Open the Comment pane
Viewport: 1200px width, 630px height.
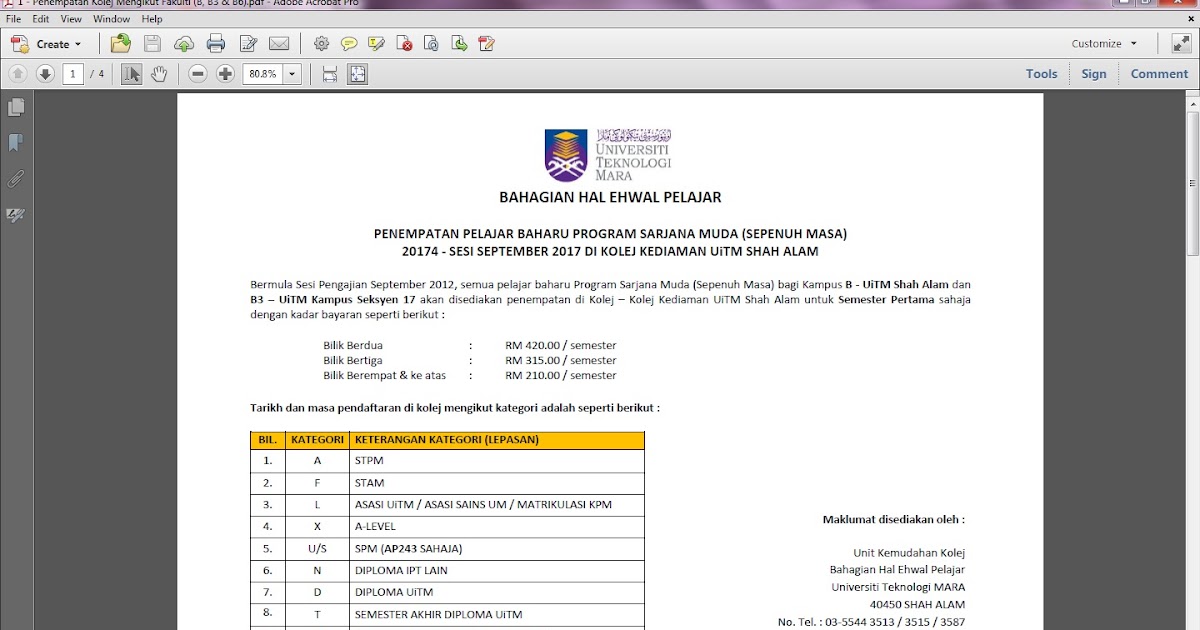[x=1159, y=74]
